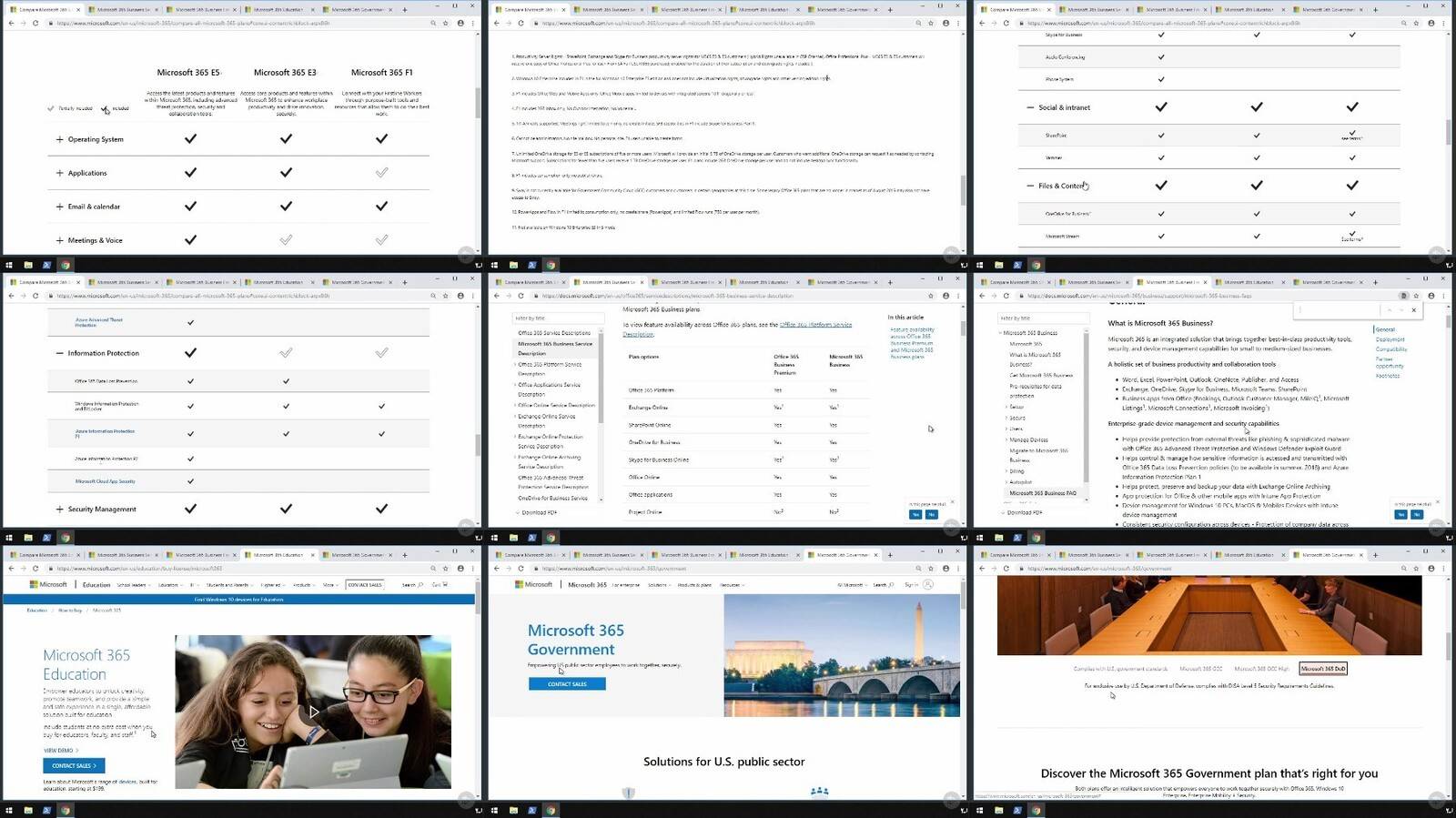Open the Sign in avatar on the Government hero page
The image size is (1456, 818).
(x=928, y=585)
